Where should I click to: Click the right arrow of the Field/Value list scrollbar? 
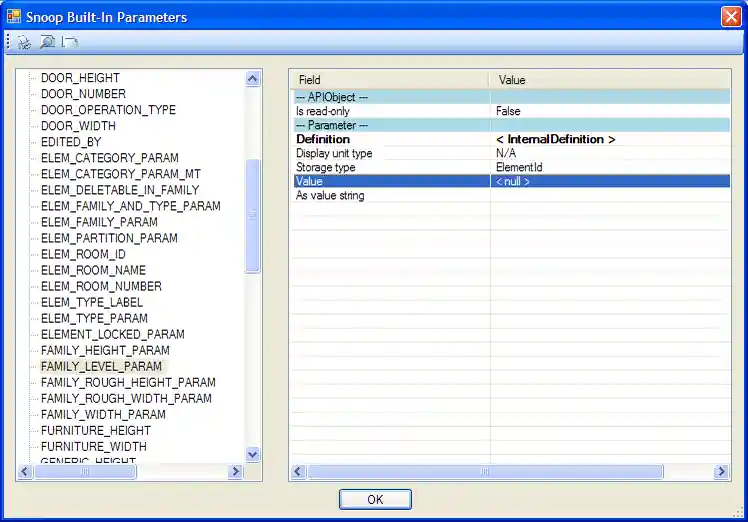click(721, 471)
